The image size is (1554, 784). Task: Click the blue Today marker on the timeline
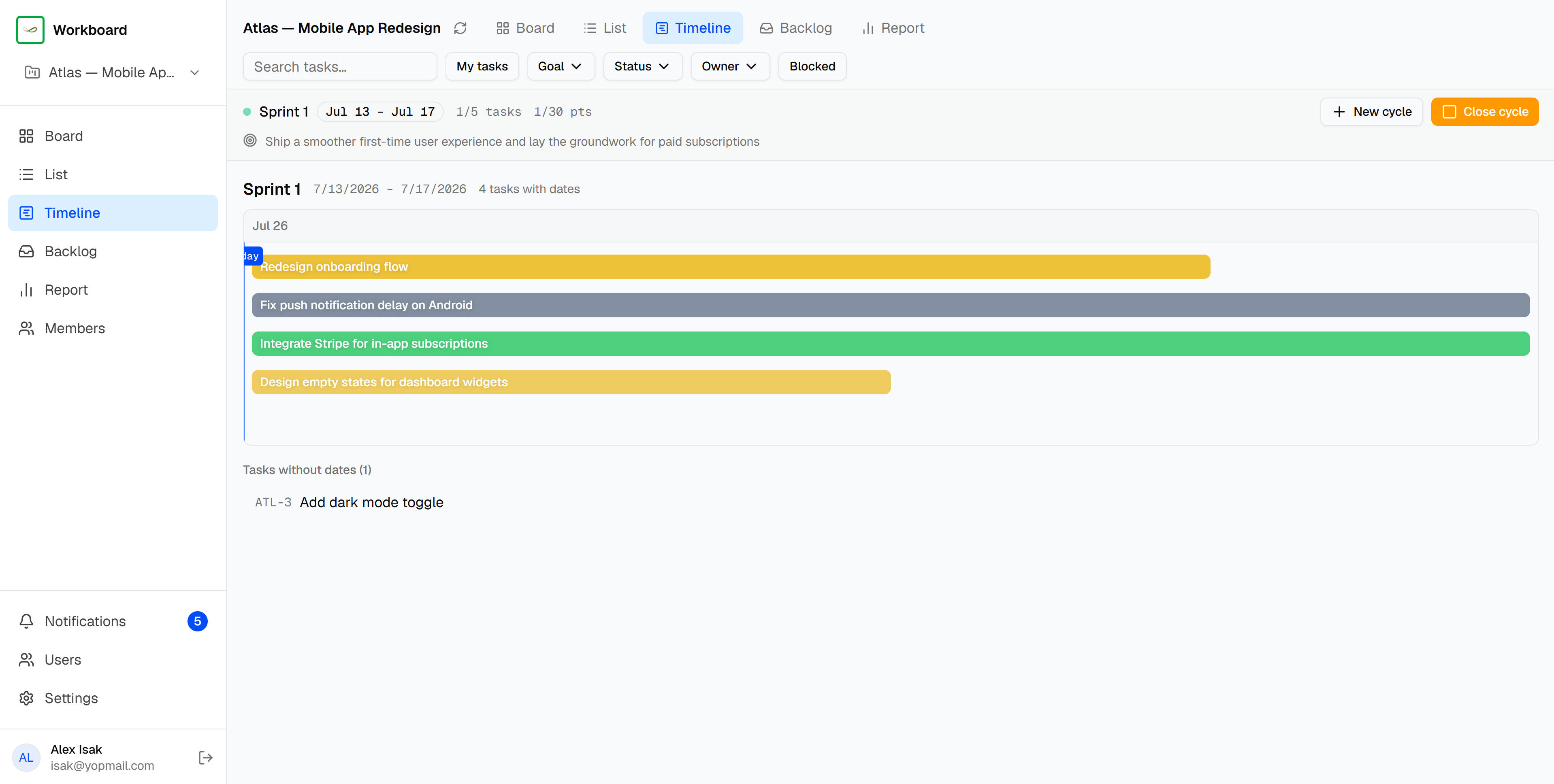click(253, 256)
